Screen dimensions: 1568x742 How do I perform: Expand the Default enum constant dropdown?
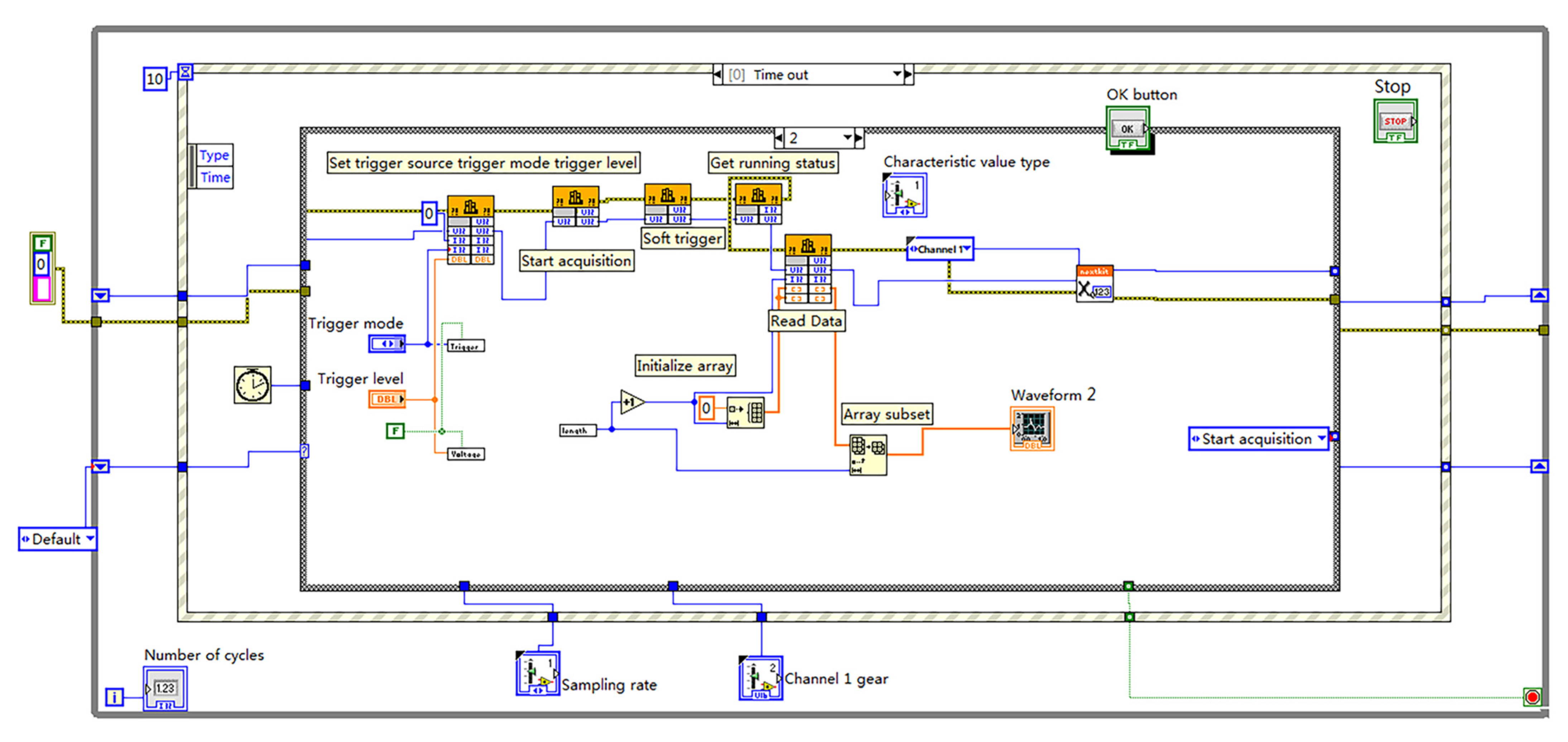(x=90, y=539)
